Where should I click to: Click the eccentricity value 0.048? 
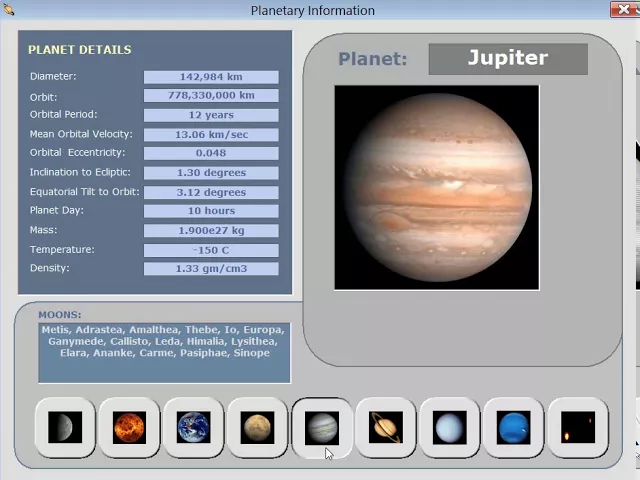211,153
